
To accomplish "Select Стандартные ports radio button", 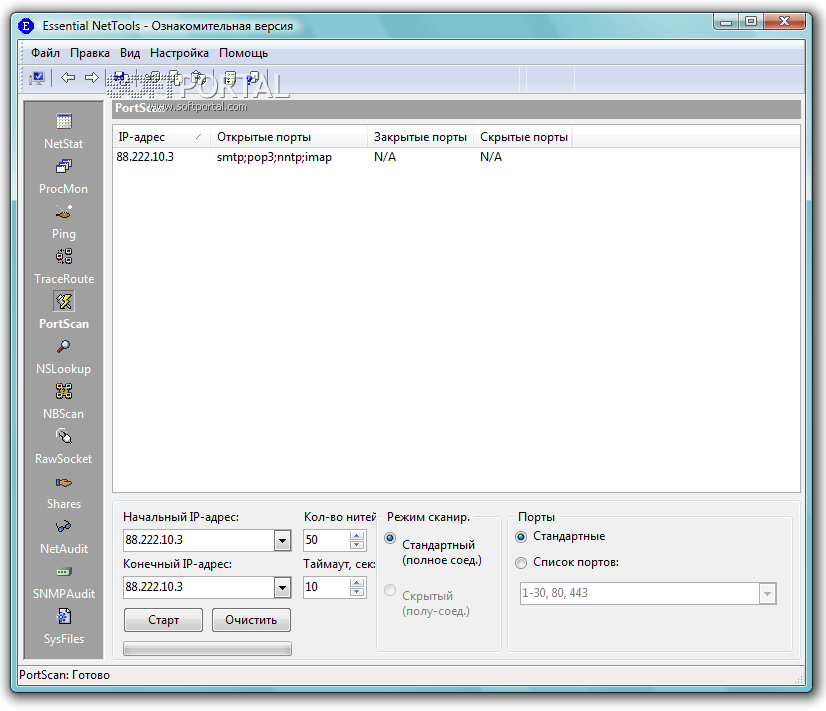I will pos(521,537).
